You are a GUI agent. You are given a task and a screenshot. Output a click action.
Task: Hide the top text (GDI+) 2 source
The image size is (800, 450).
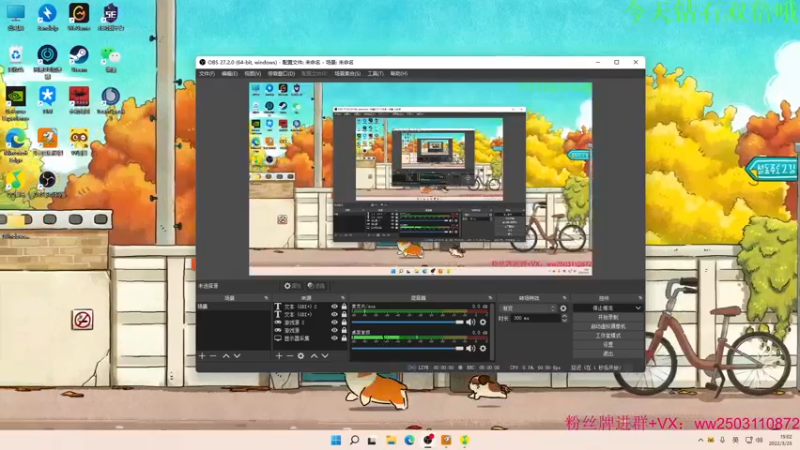334,307
